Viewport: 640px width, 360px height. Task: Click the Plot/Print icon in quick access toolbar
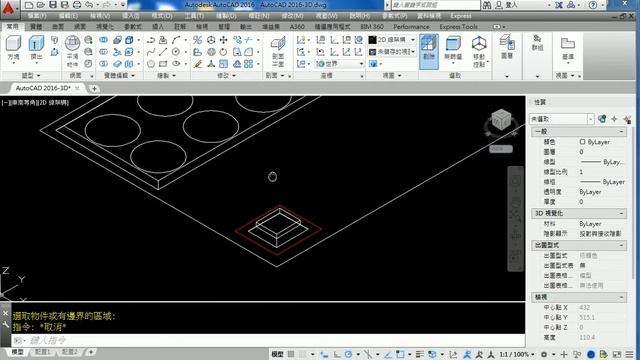77,5
